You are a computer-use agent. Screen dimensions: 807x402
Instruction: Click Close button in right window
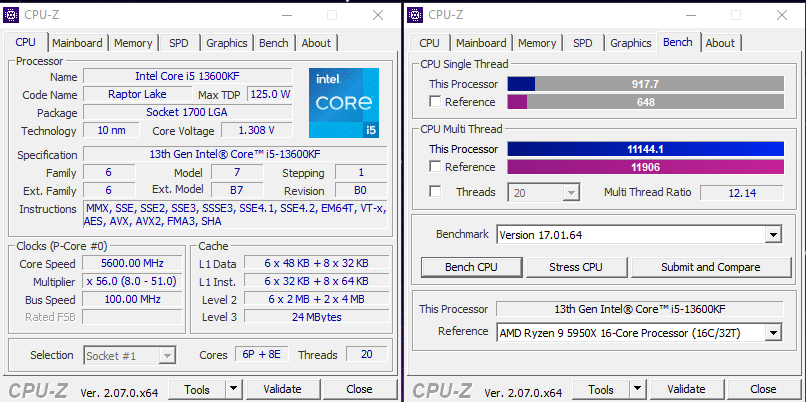763,389
